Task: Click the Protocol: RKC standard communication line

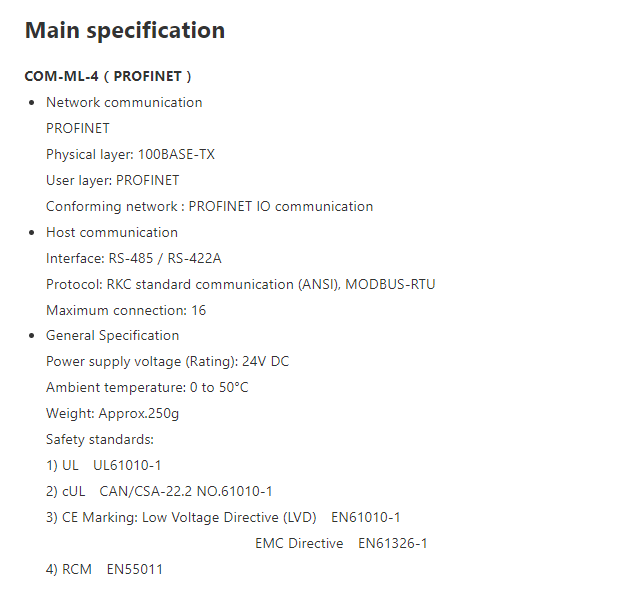Action: 240,284
